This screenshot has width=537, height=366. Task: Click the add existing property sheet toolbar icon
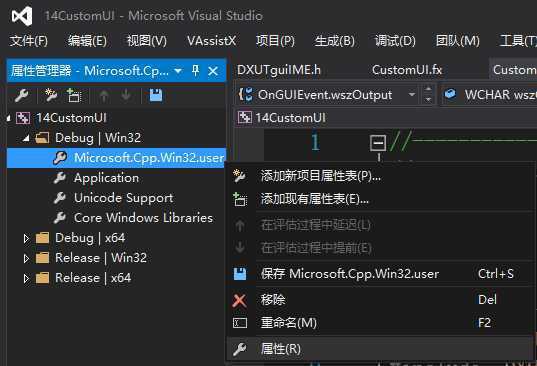[74, 96]
